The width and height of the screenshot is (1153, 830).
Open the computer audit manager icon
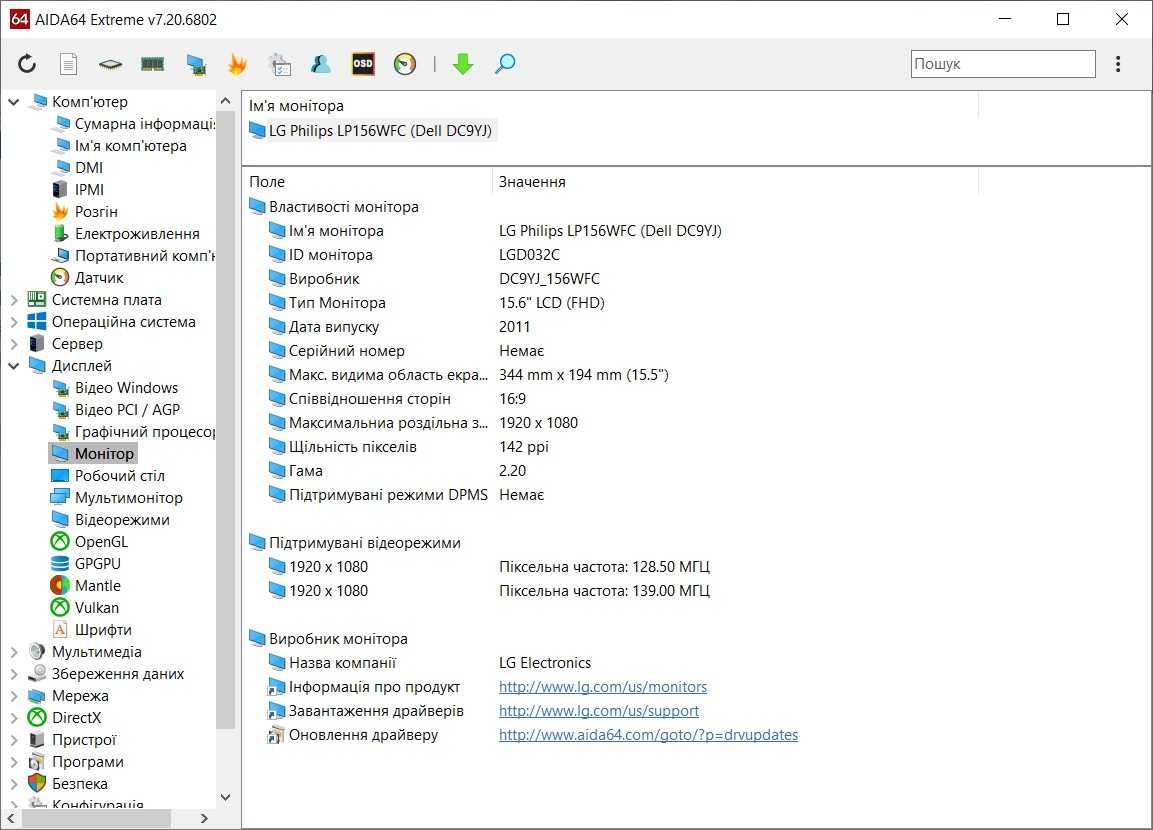(x=279, y=64)
